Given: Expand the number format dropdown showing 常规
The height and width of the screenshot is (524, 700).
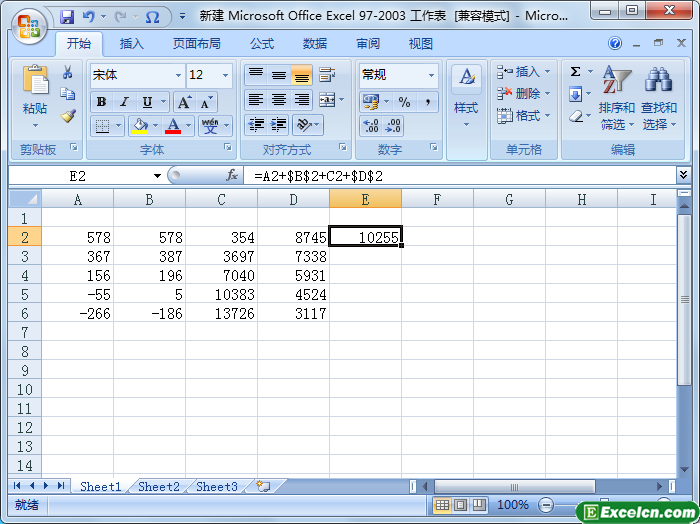Looking at the screenshot, I should point(432,76).
